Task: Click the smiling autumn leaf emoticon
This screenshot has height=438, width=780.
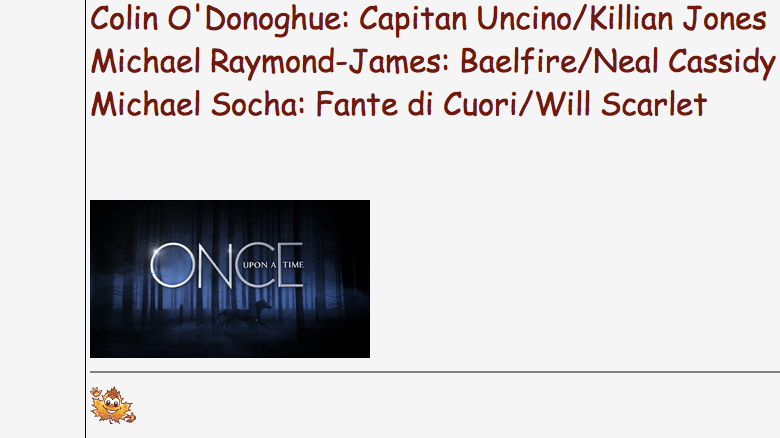Action: click(112, 405)
